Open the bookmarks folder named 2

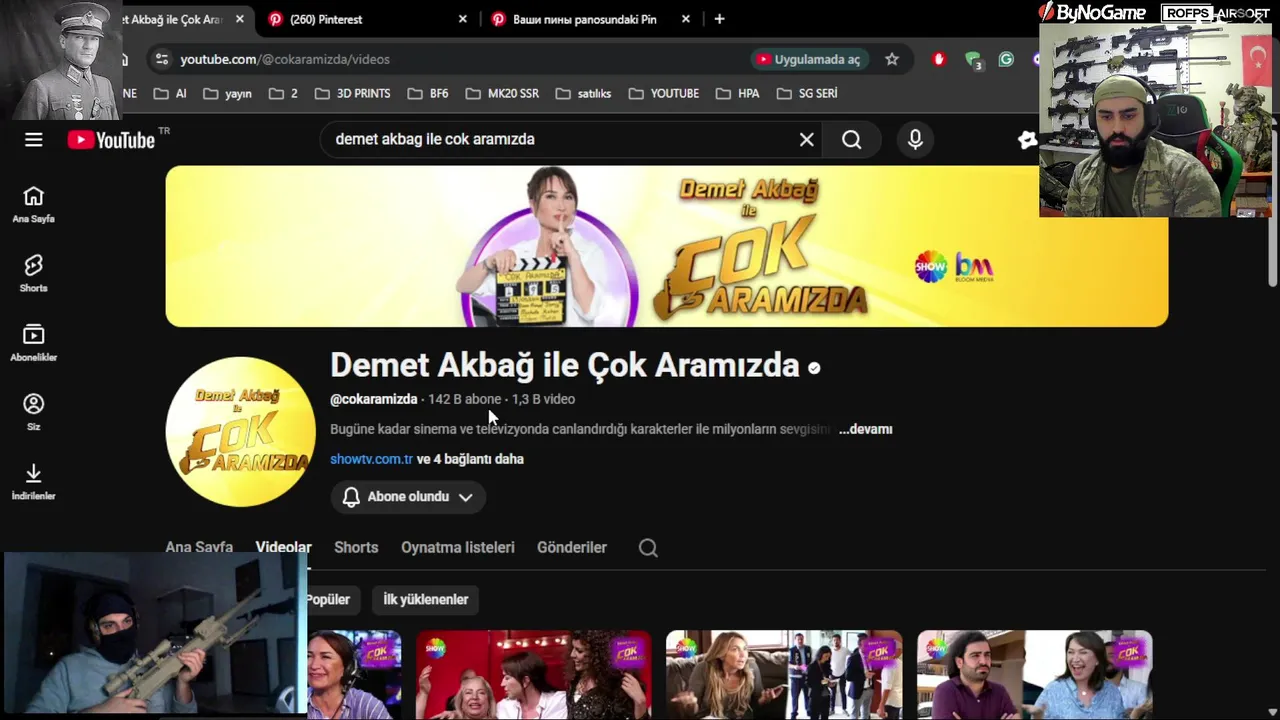pyautogui.click(x=283, y=93)
